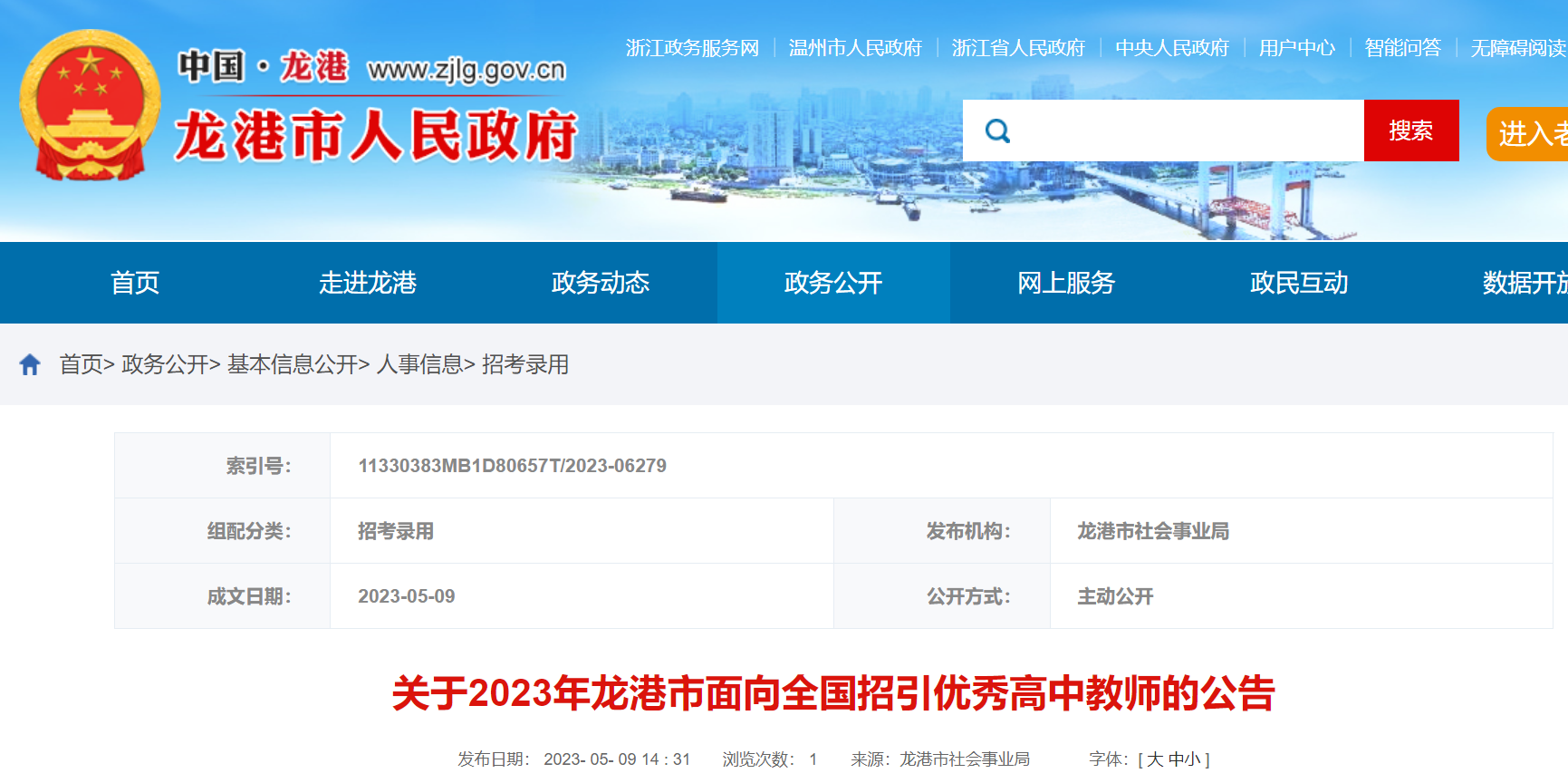Set font size to 中
The width and height of the screenshot is (1568, 783).
(1176, 759)
